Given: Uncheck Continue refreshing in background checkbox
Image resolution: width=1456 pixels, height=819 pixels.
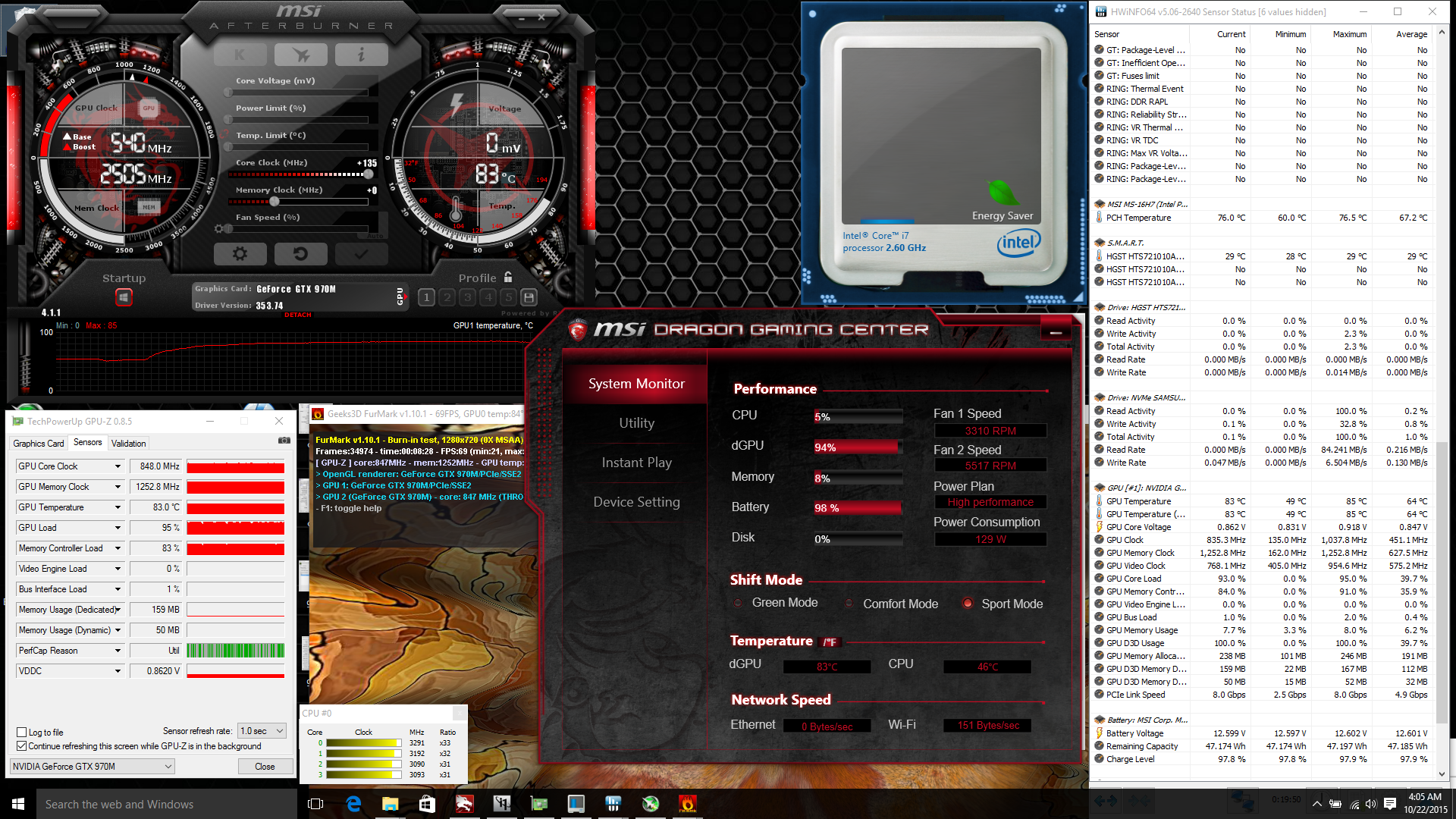Looking at the screenshot, I should tap(22, 746).
